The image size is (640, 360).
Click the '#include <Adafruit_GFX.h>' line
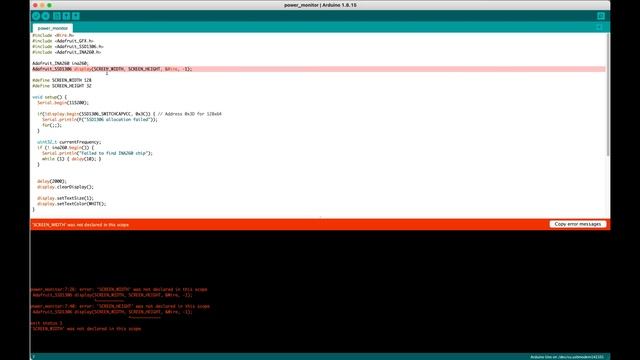coord(63,41)
